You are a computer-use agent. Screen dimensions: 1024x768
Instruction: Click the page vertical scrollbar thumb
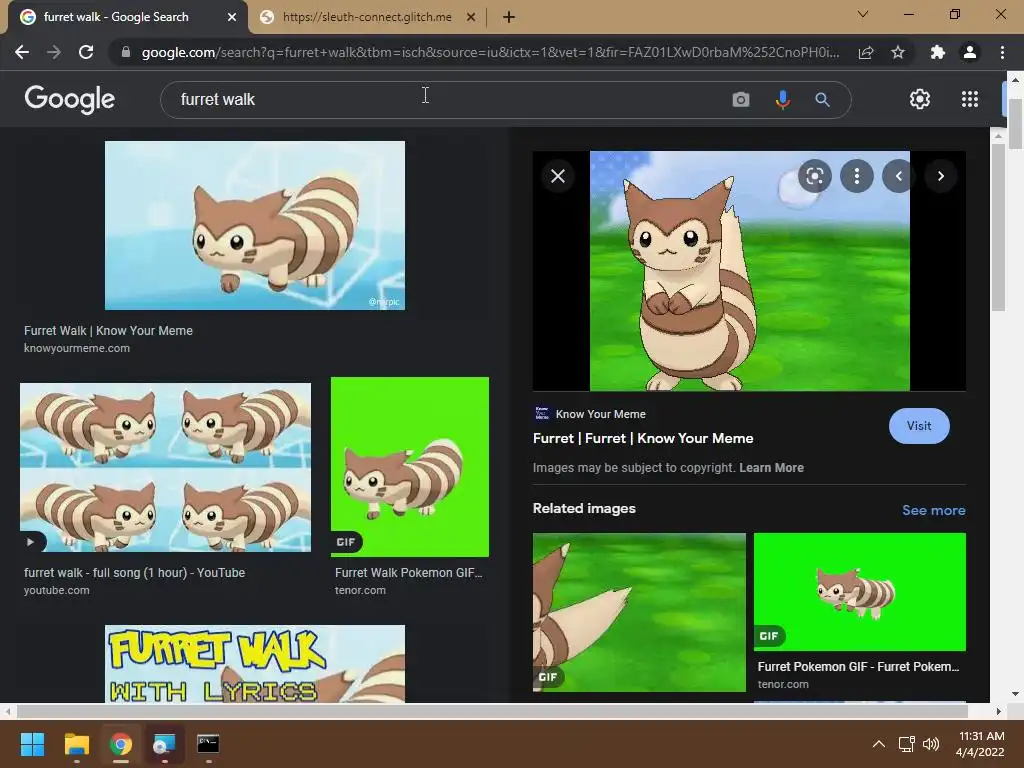[1015, 124]
